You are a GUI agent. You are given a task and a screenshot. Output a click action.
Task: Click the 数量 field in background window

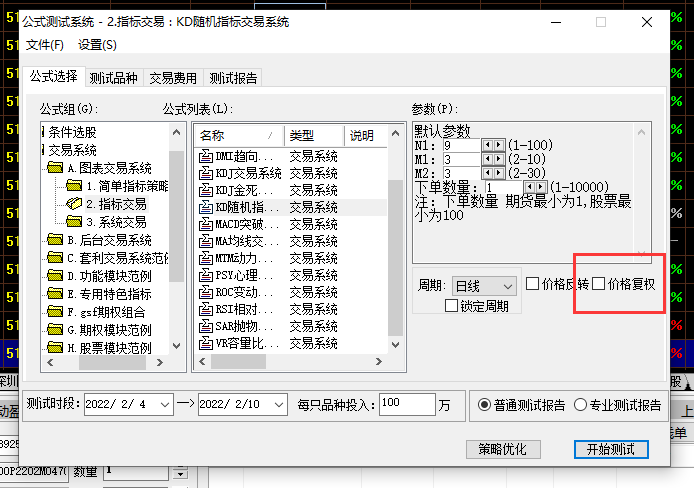[136, 472]
